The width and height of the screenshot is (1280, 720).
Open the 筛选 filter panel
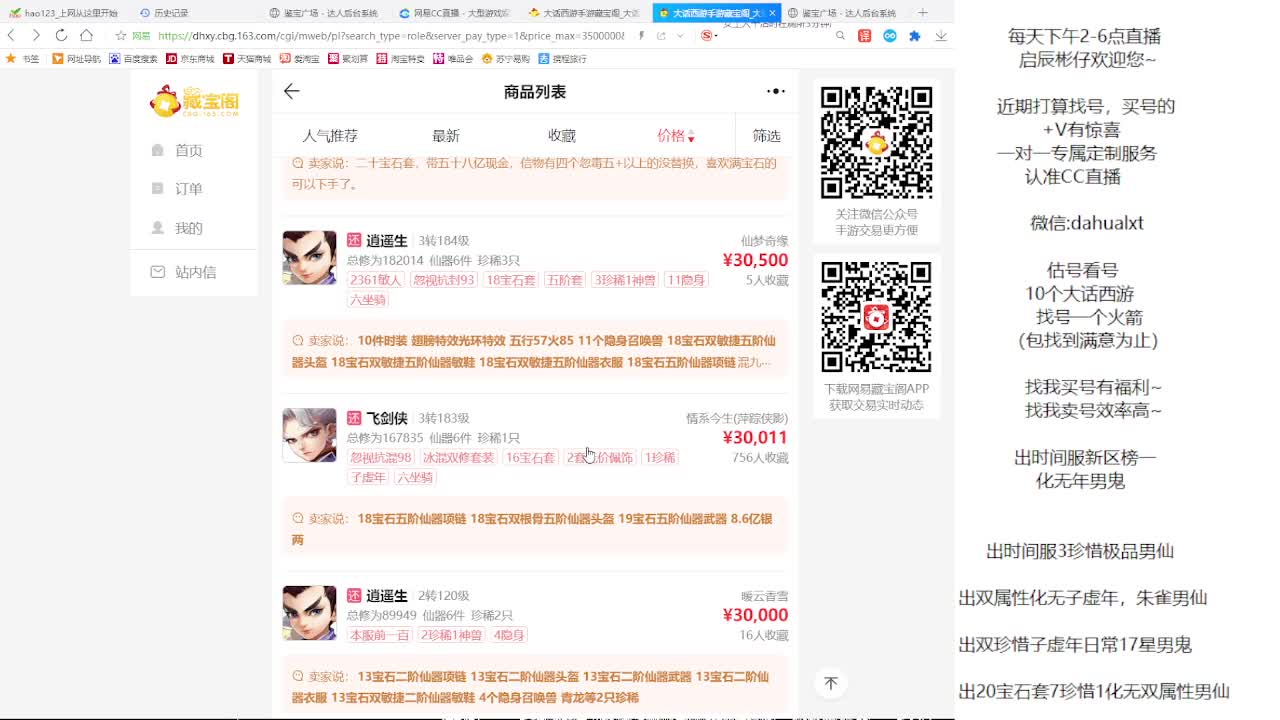tap(767, 136)
